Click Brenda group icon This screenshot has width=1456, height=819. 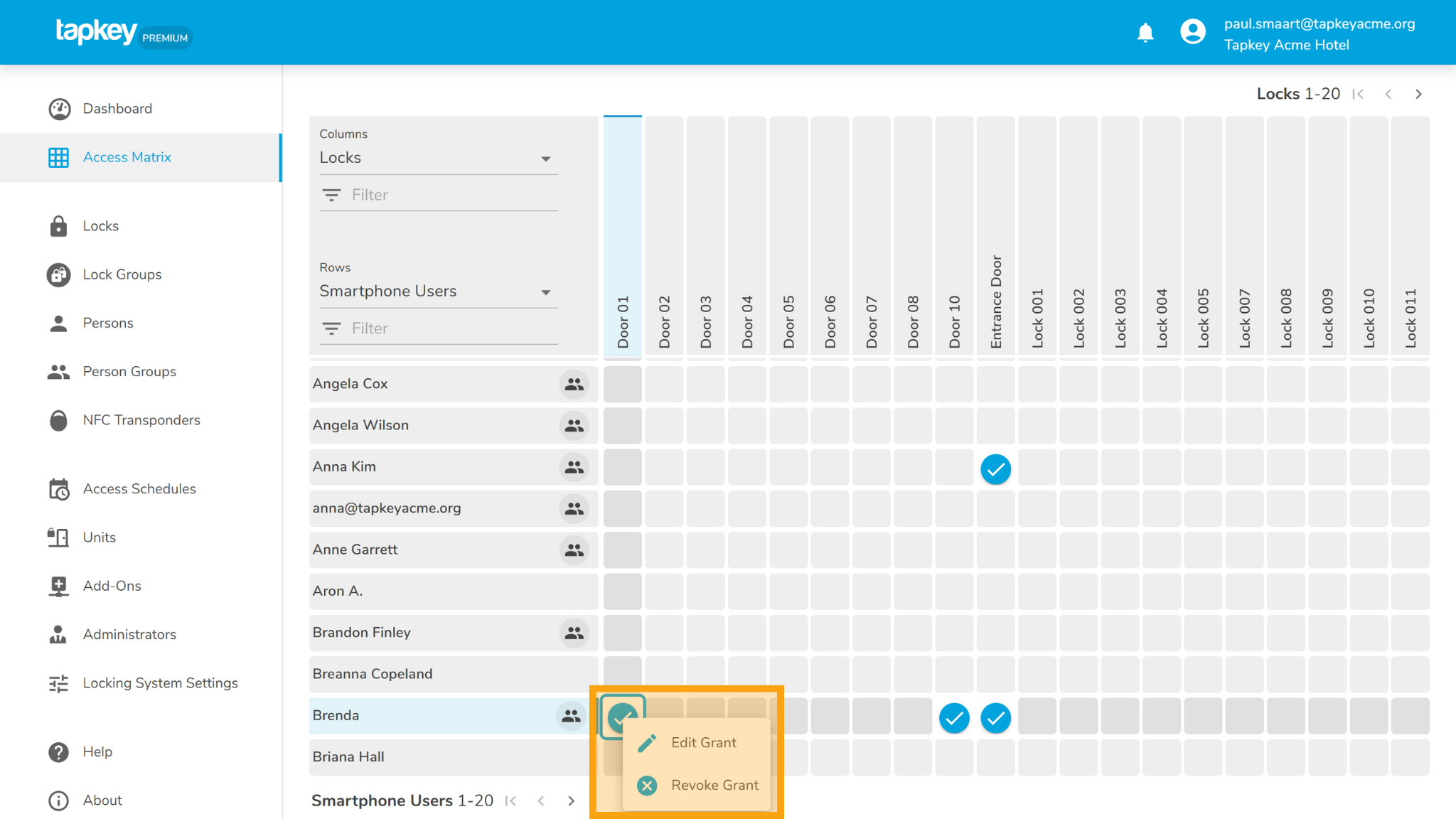[x=571, y=716]
